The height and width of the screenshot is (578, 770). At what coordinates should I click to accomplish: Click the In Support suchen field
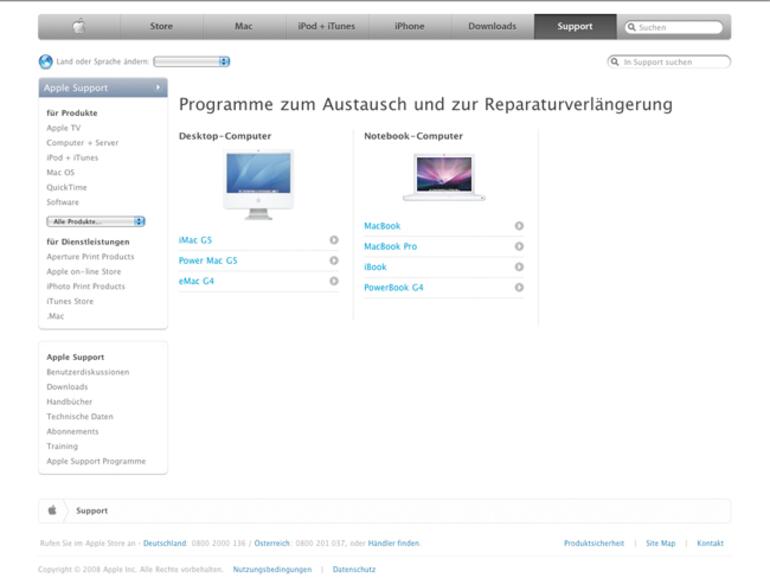point(669,62)
